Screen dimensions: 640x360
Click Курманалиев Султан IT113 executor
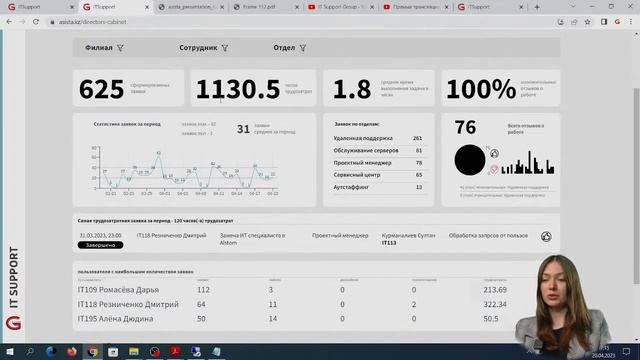(x=408, y=239)
